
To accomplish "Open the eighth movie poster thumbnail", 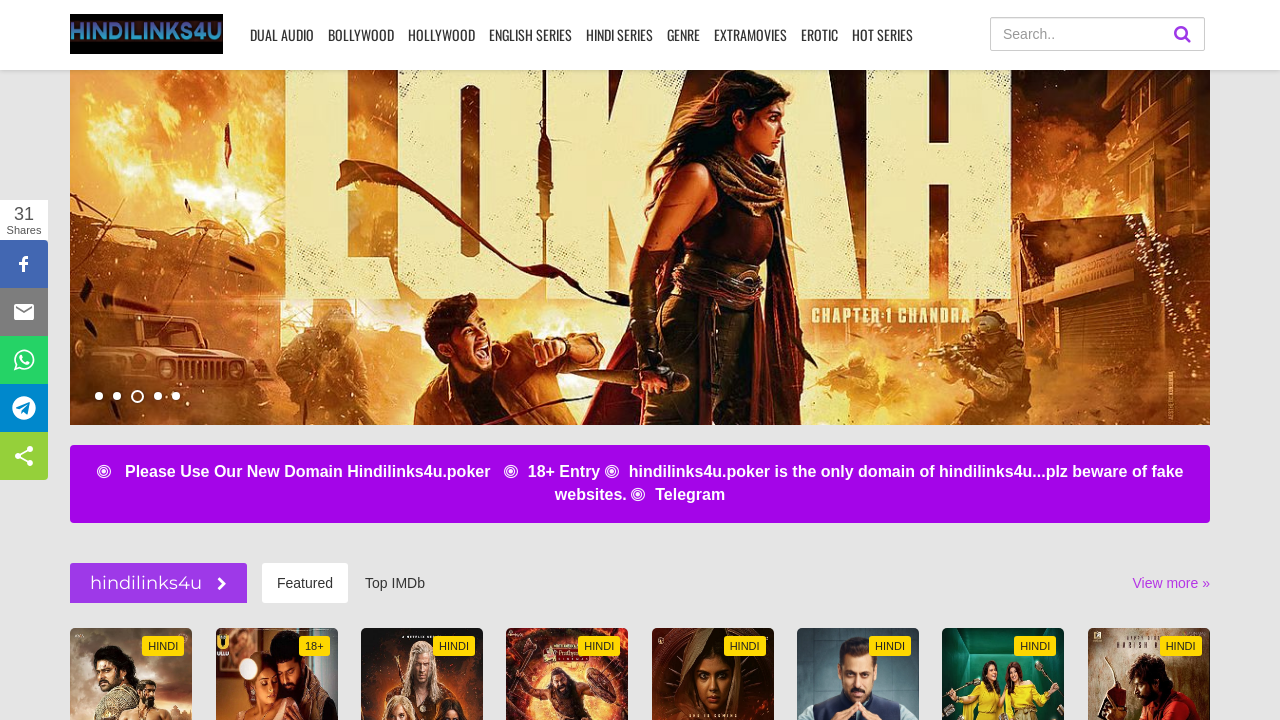I will (x=1149, y=674).
